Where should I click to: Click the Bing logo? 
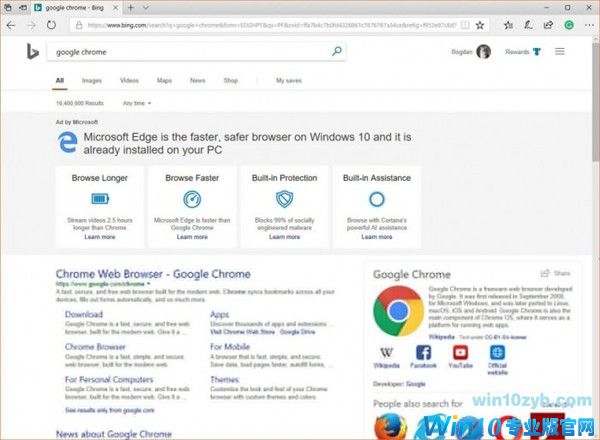[33, 52]
